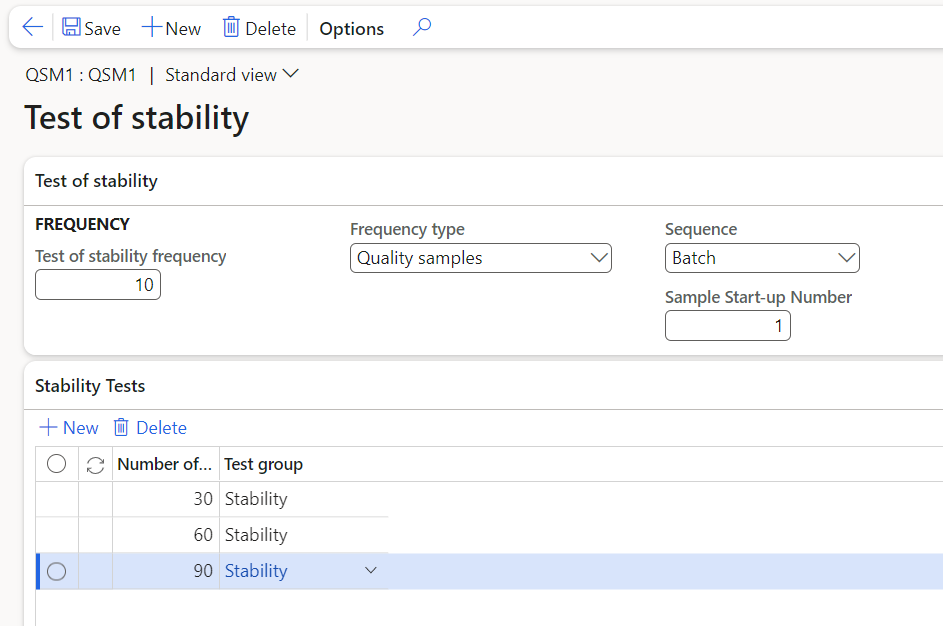Expand the Standard view selector

[232, 75]
